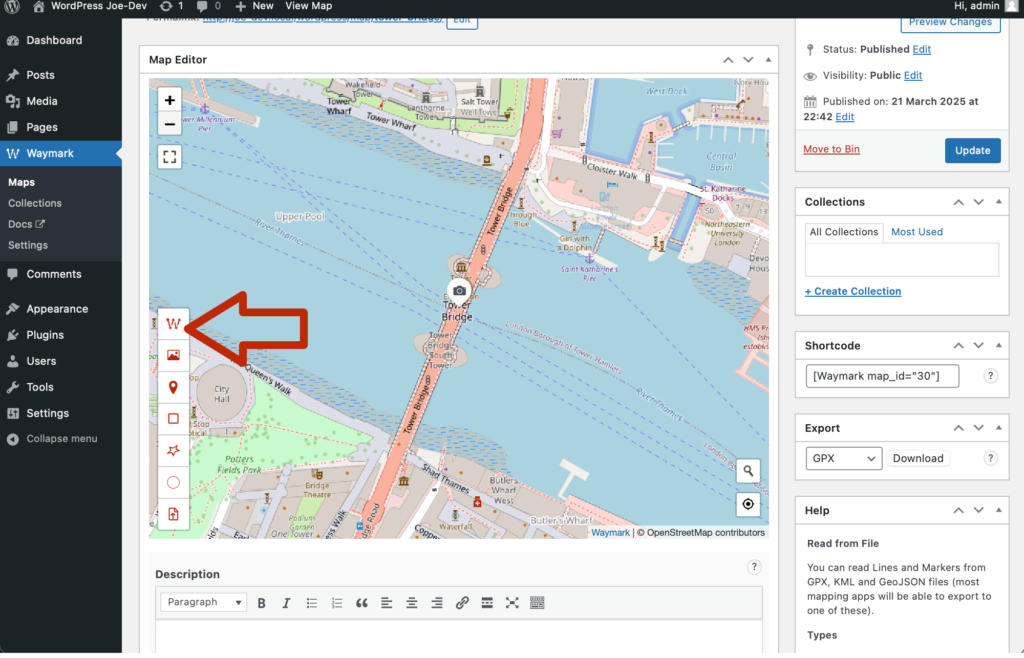Open Collections in the Waymark submenu

point(35,203)
